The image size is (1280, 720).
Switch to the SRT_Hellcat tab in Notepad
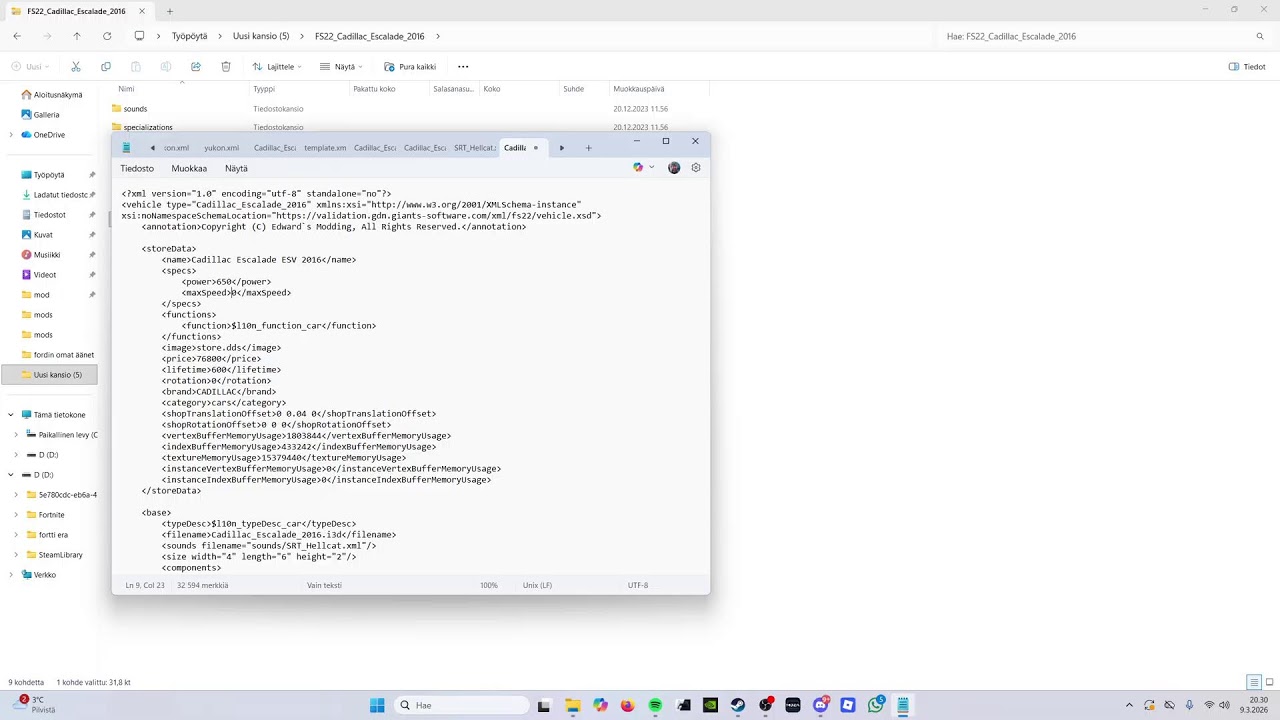475,148
